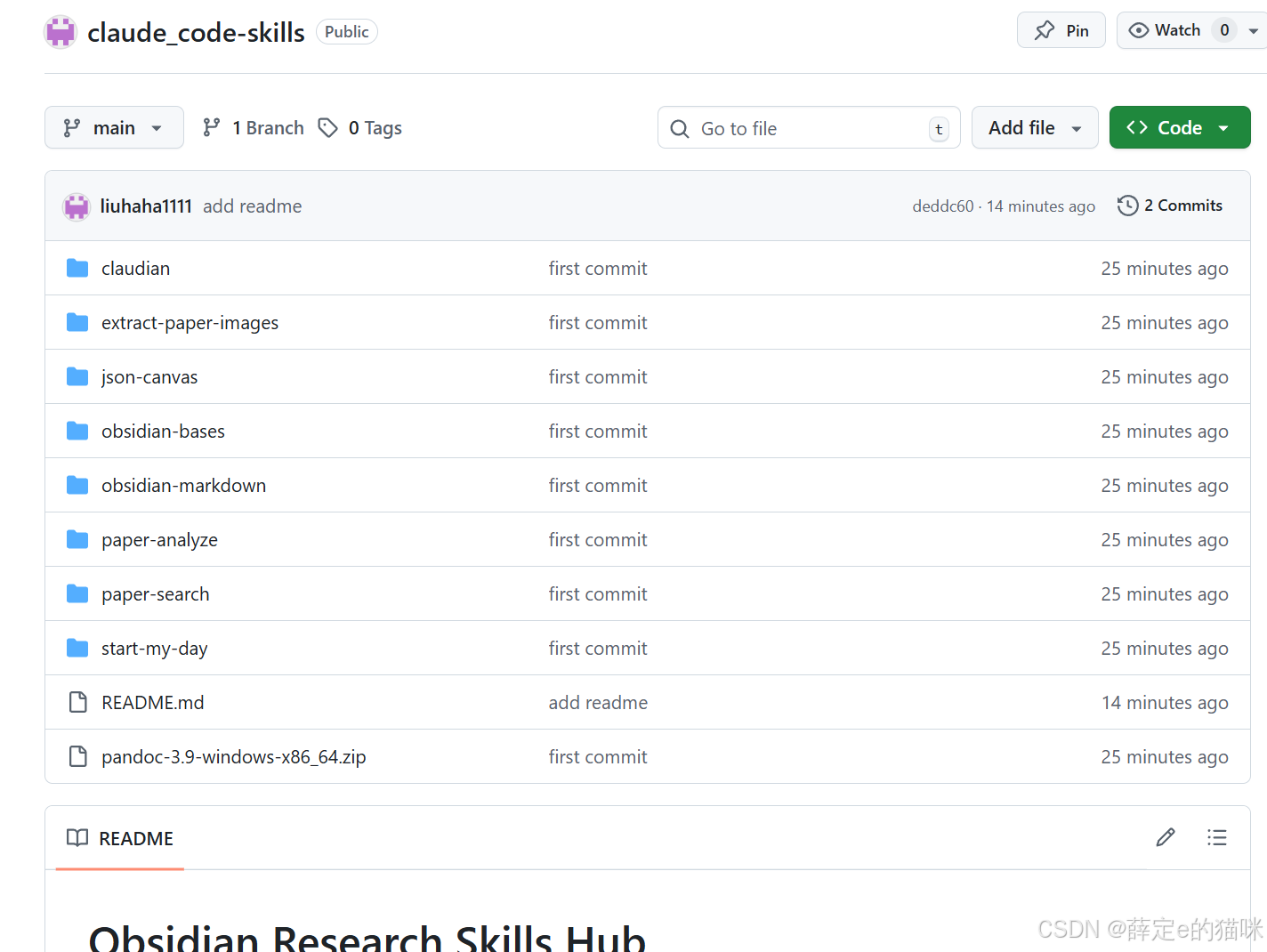This screenshot has width=1267, height=952.
Task: Open the liuhaha1111 profile link
Action: tap(146, 206)
